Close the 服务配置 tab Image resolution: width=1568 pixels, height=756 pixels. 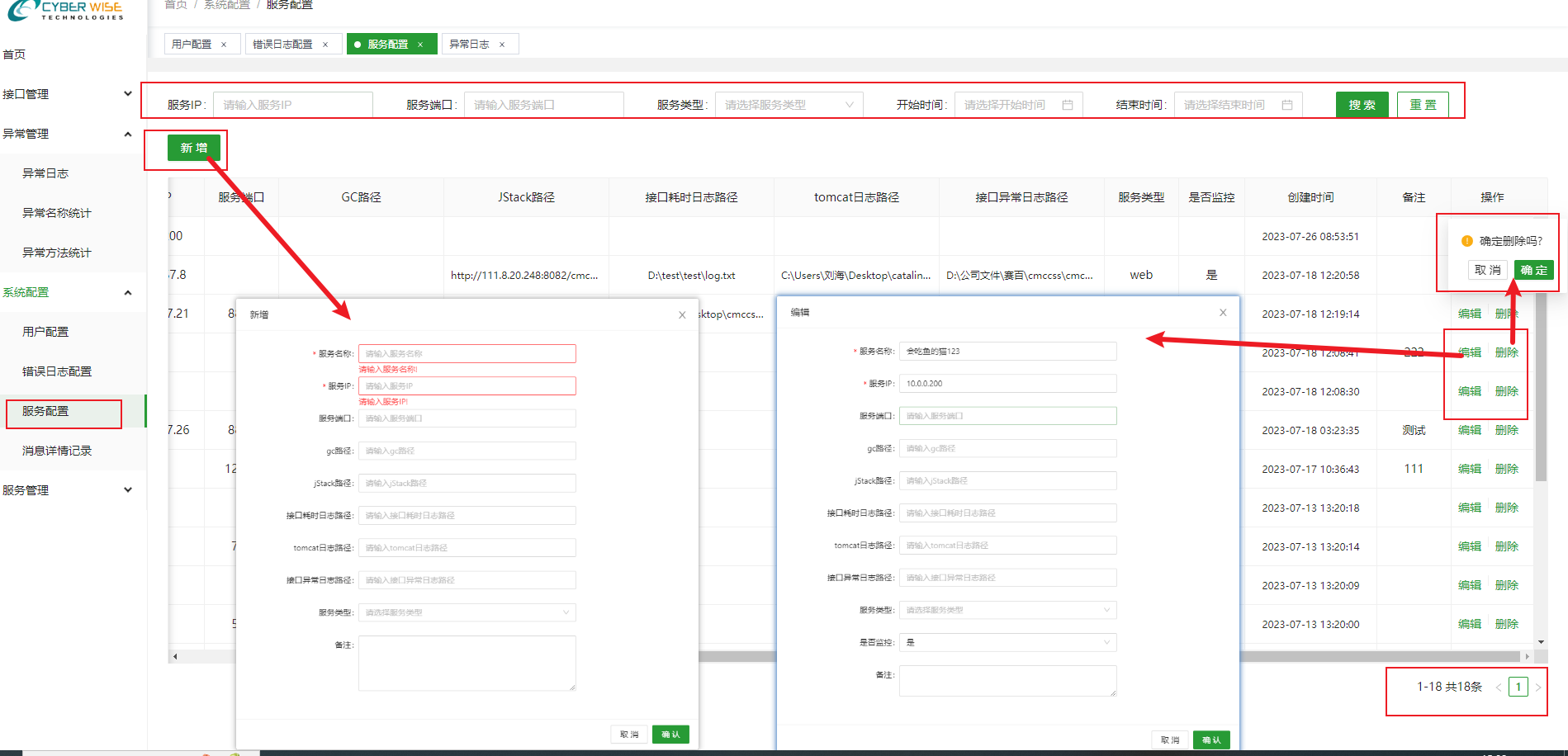(x=420, y=45)
